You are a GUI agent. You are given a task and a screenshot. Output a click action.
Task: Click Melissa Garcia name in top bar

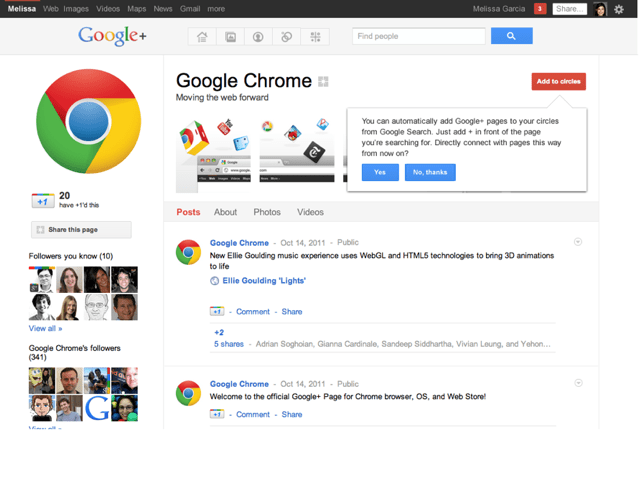tap(499, 9)
